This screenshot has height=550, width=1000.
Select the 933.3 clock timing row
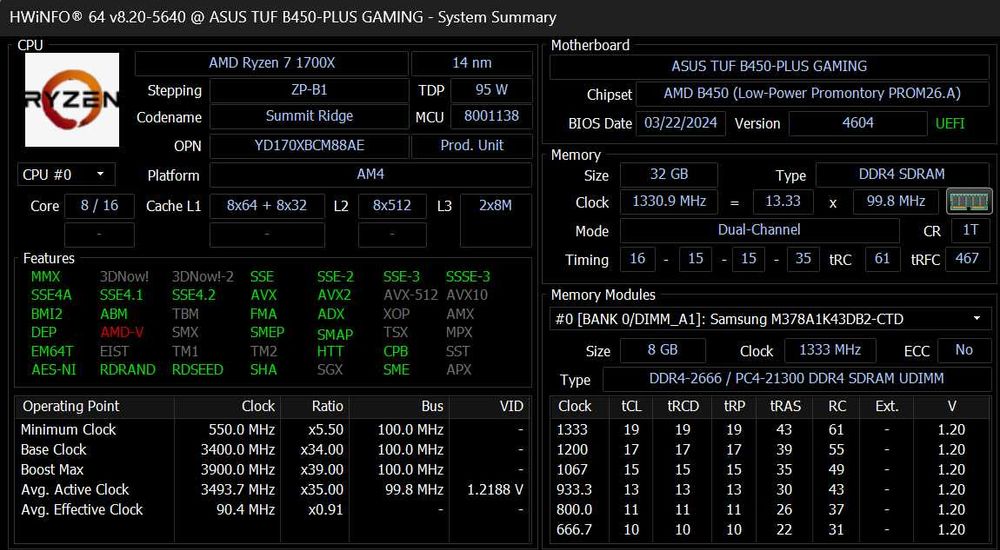(x=769, y=490)
